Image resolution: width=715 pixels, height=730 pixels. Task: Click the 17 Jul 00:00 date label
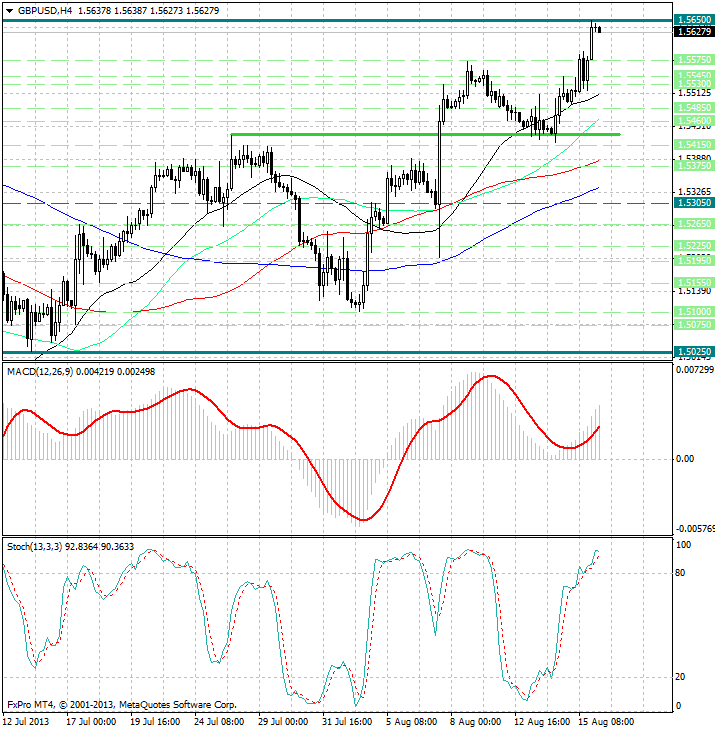point(91,722)
